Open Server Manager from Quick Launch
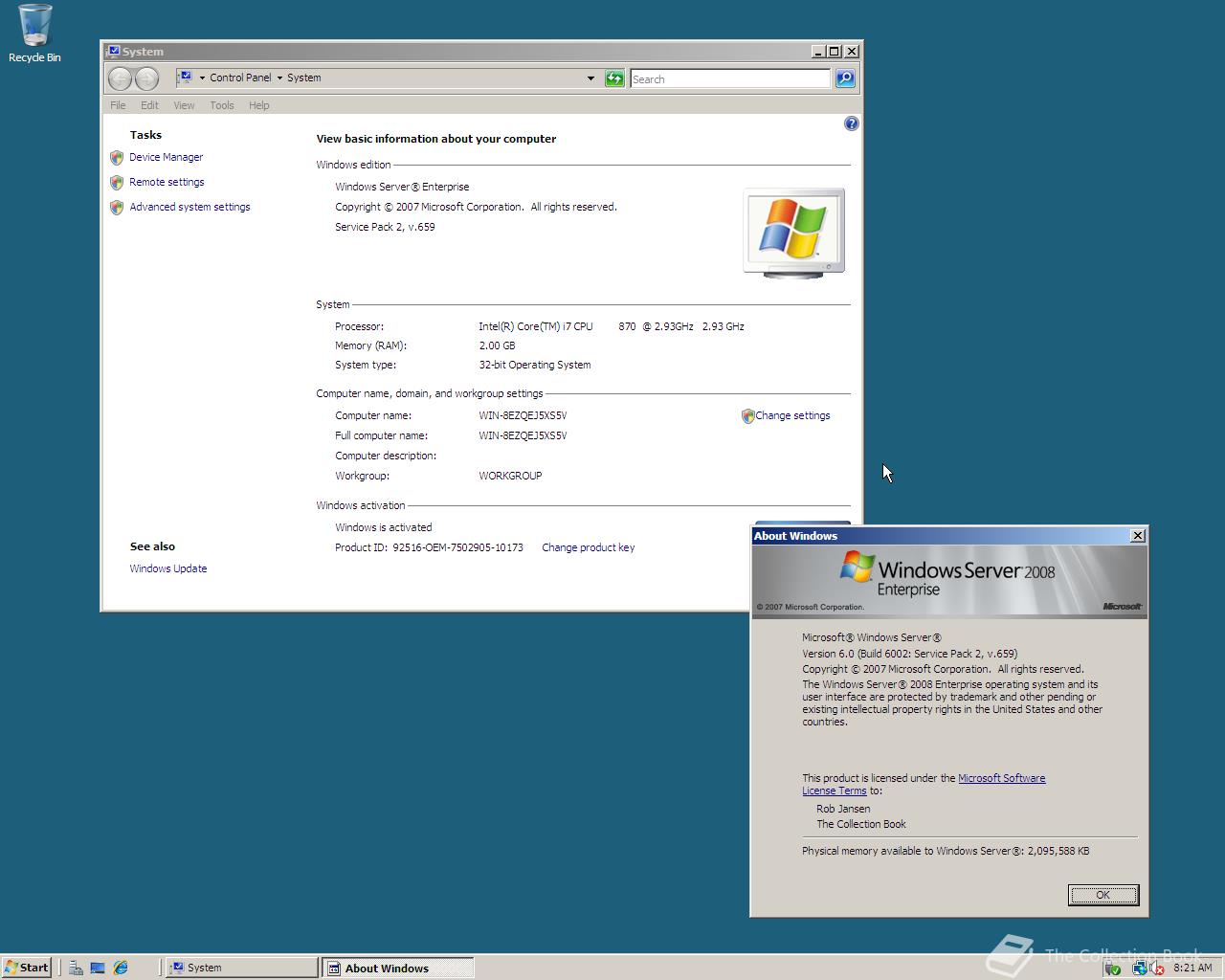 [x=76, y=968]
